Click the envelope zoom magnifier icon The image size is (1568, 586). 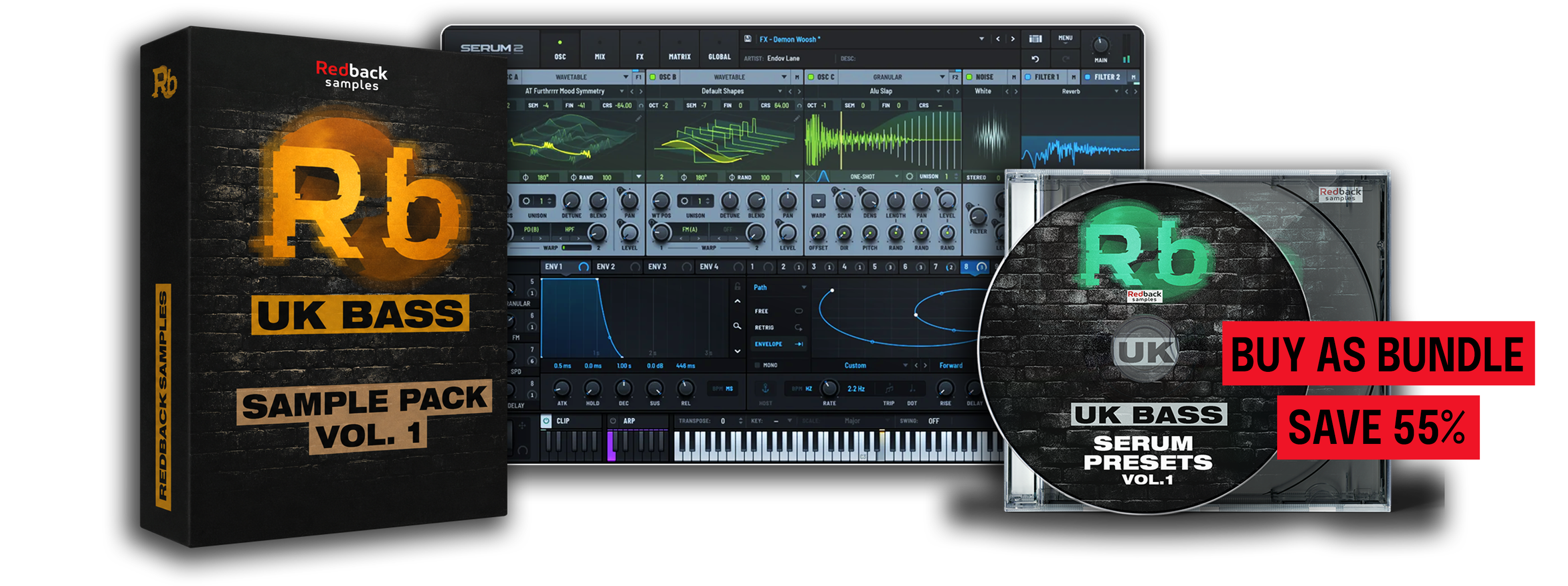point(737,326)
